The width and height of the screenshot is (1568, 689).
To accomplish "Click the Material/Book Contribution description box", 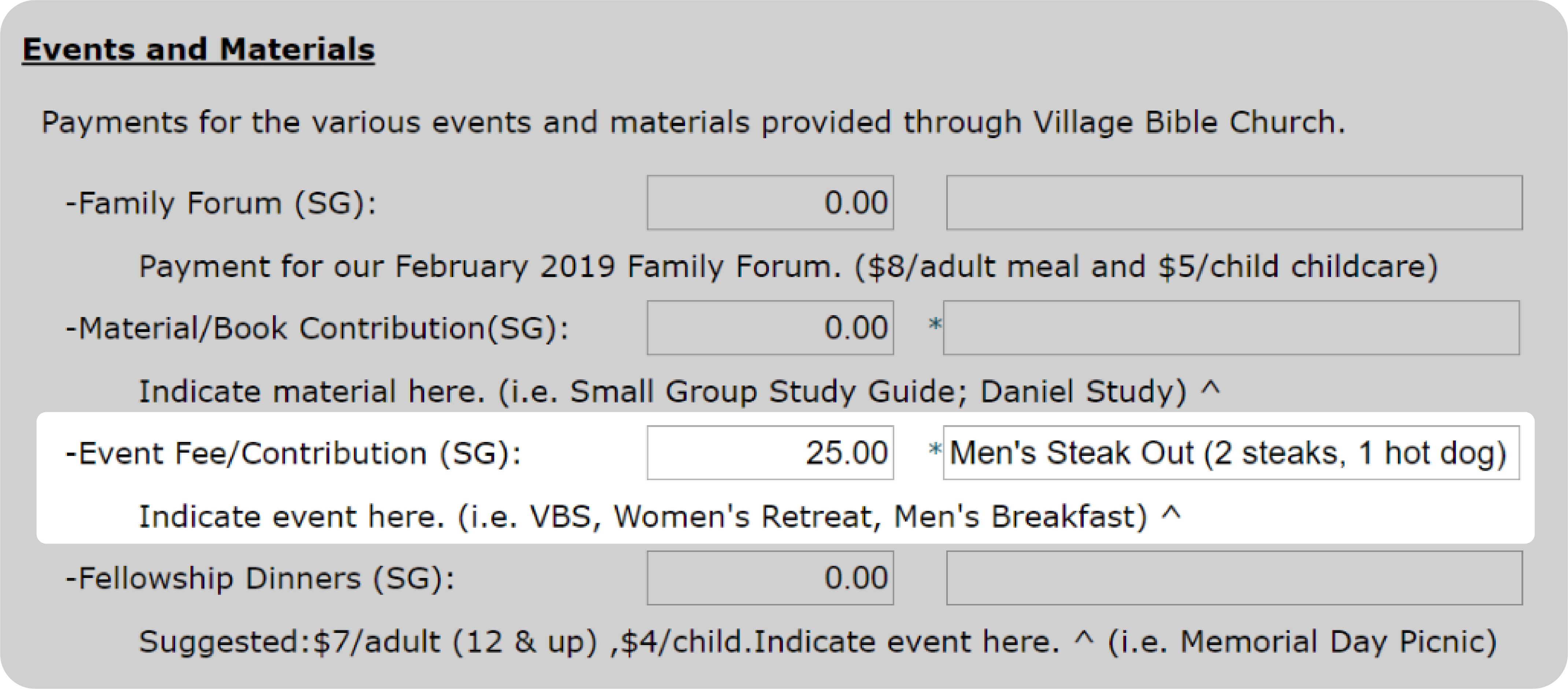I will [1231, 327].
